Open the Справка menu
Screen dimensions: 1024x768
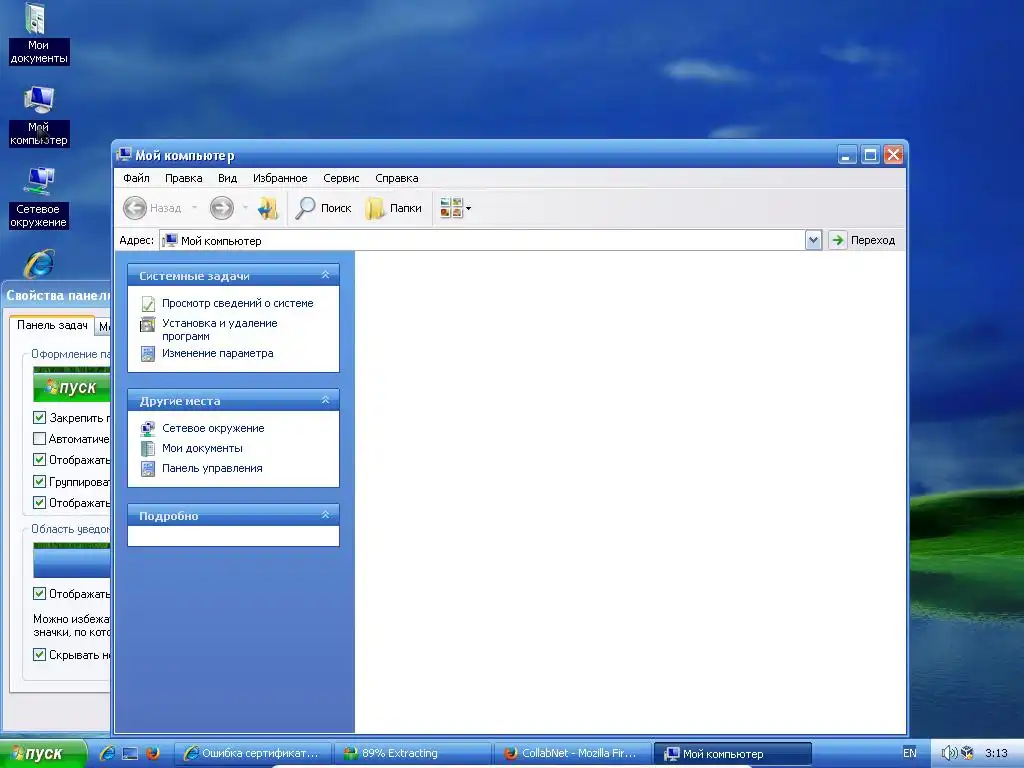[x=396, y=178]
